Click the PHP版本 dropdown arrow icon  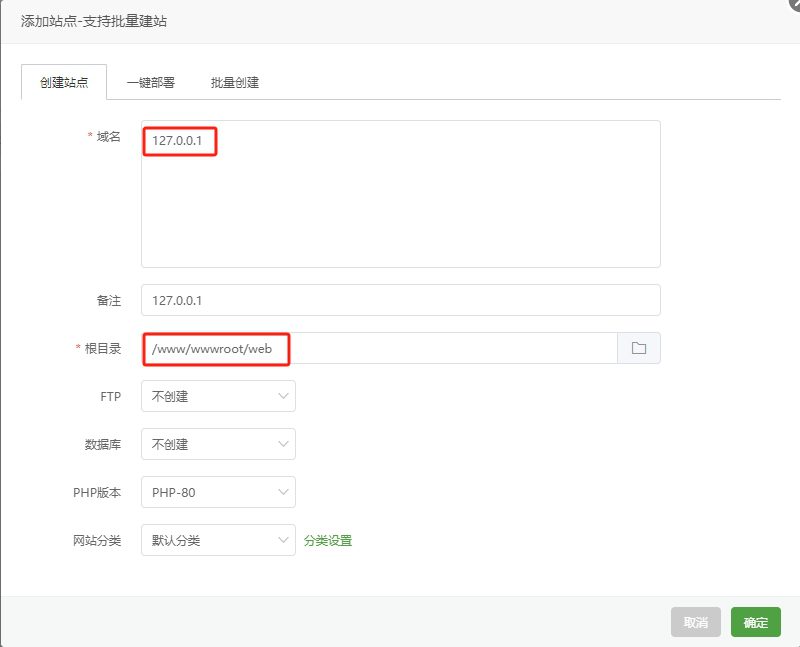click(x=282, y=492)
